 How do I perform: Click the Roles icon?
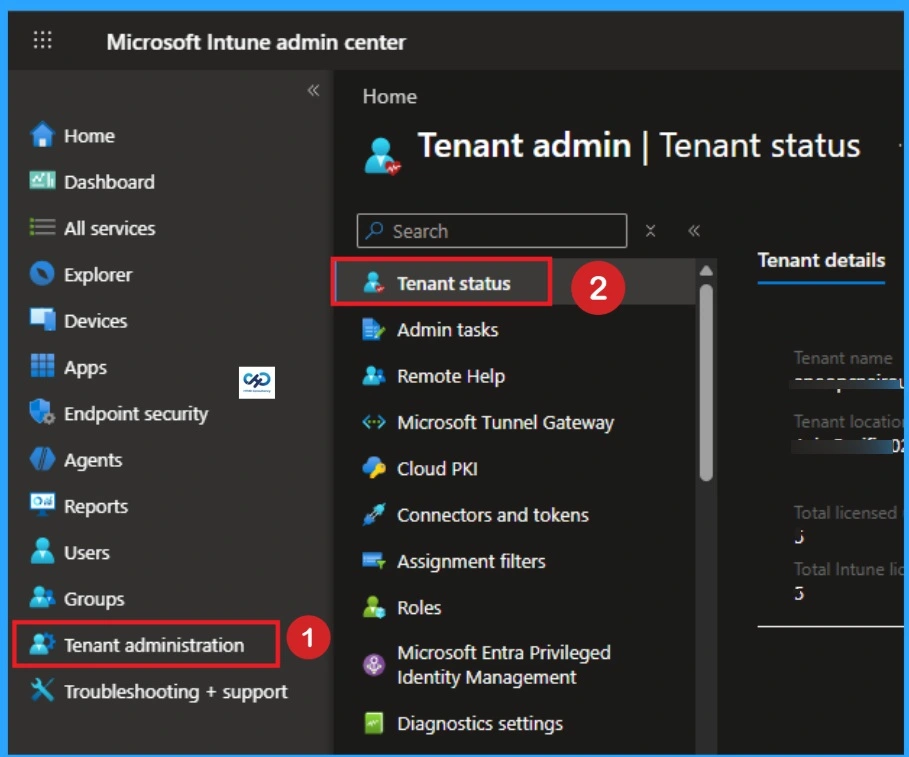[x=374, y=607]
